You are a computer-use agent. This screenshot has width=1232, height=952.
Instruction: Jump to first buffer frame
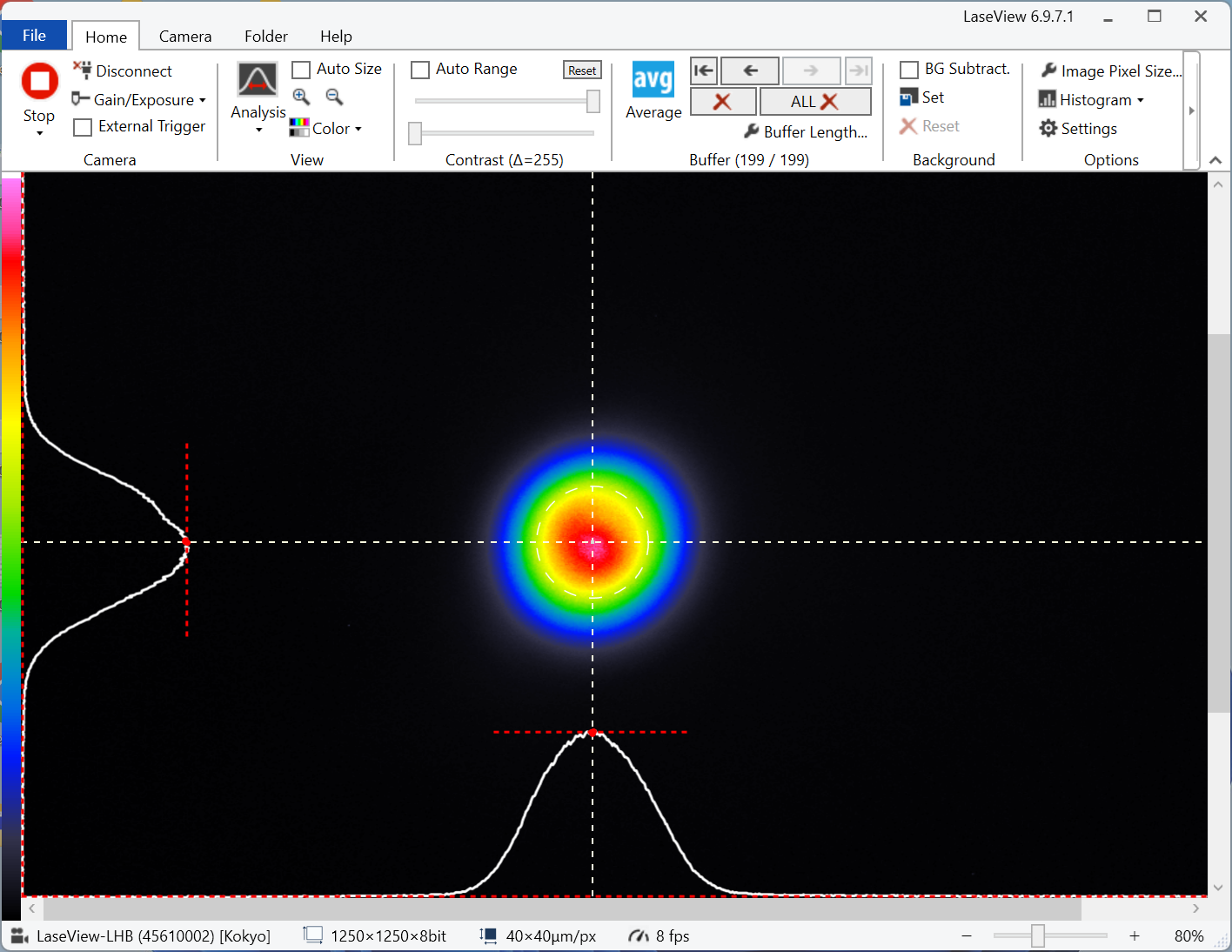click(704, 70)
